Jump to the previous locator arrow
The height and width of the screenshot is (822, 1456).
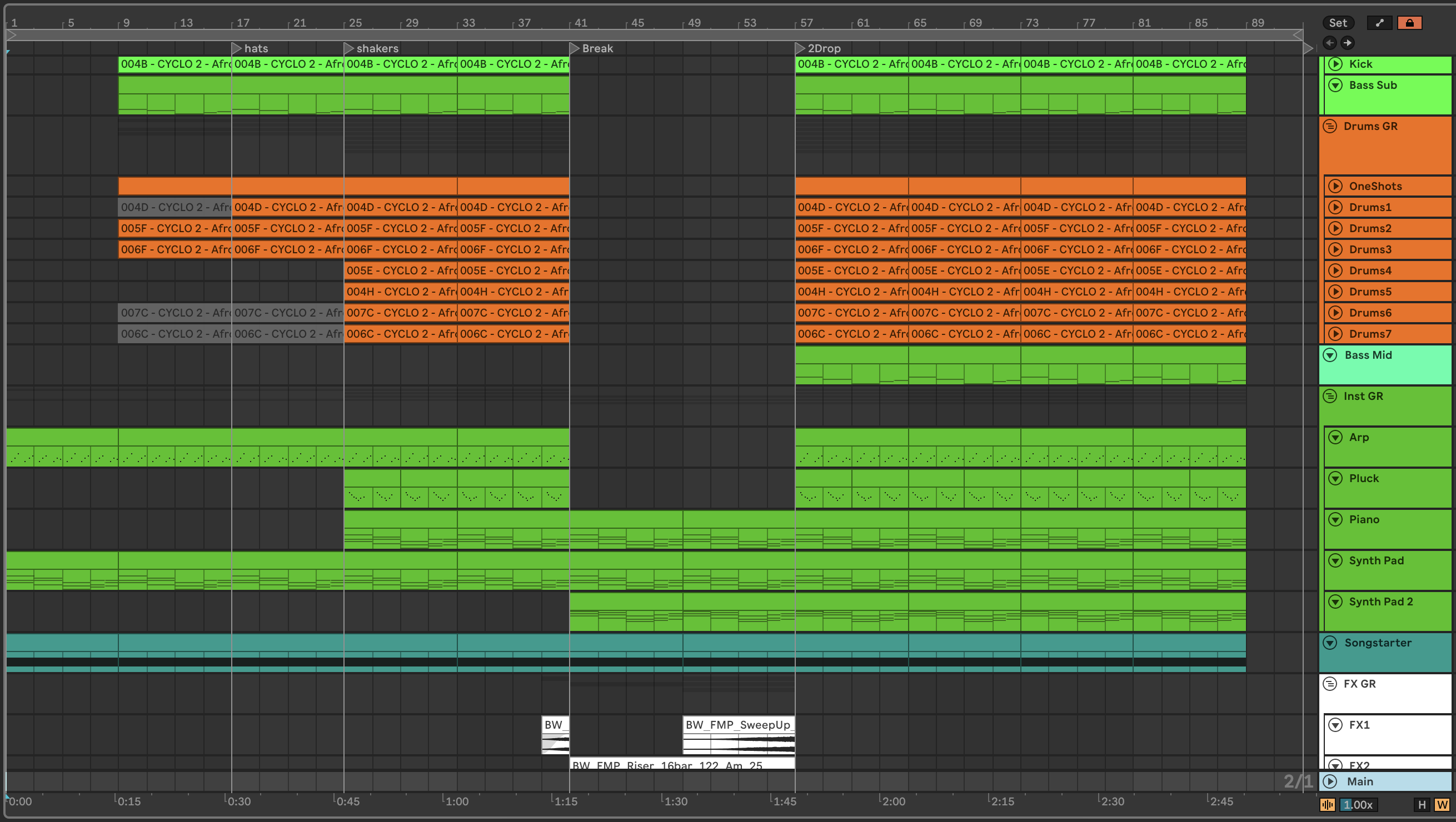coord(1329,42)
